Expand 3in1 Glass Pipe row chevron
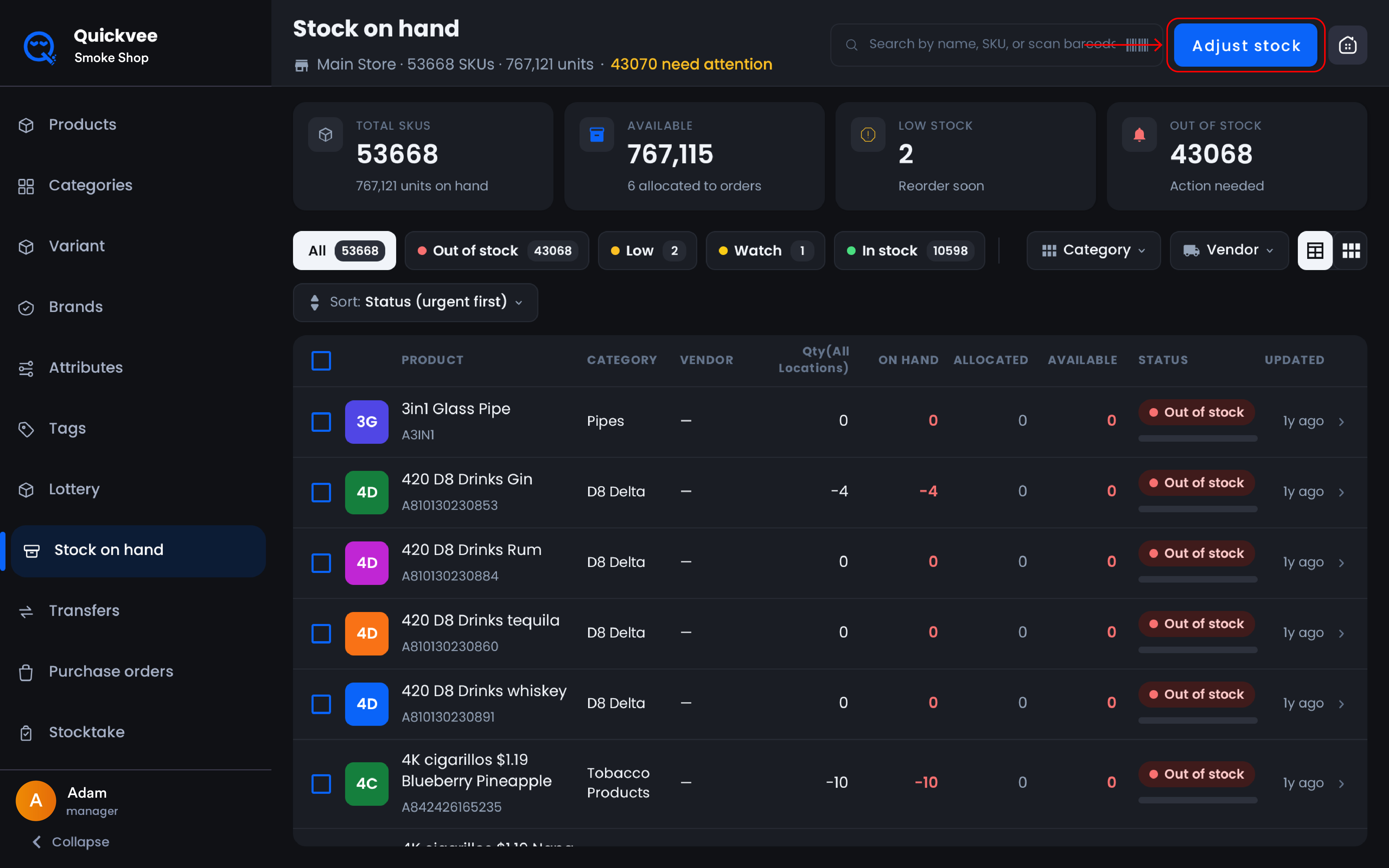 (x=1341, y=422)
